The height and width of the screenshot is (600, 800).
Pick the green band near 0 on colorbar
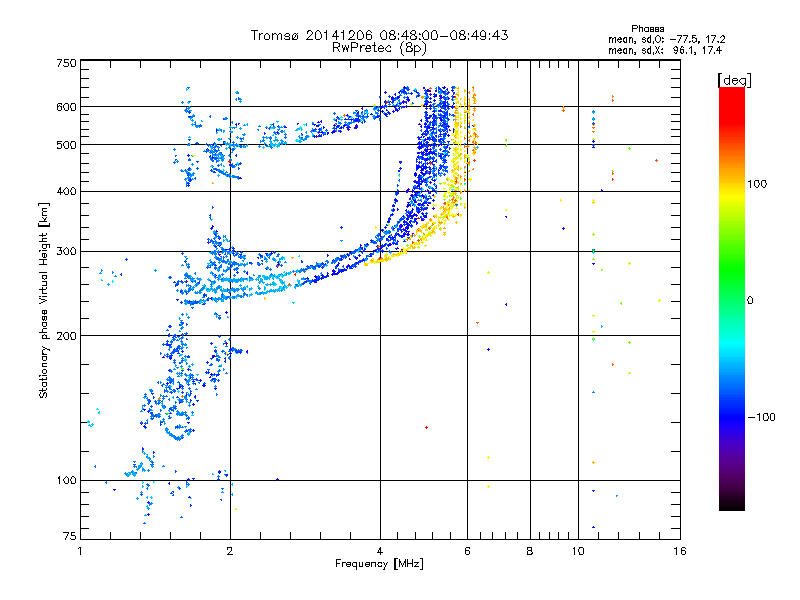pyautogui.click(x=732, y=293)
